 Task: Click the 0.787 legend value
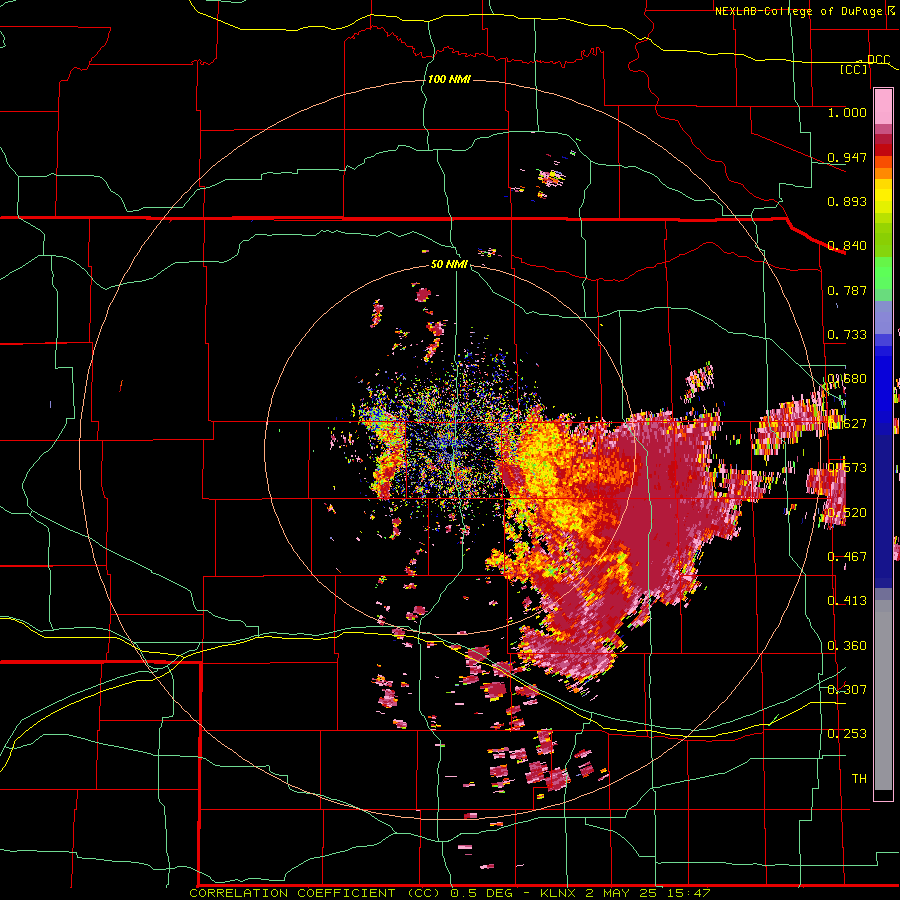pyautogui.click(x=847, y=290)
